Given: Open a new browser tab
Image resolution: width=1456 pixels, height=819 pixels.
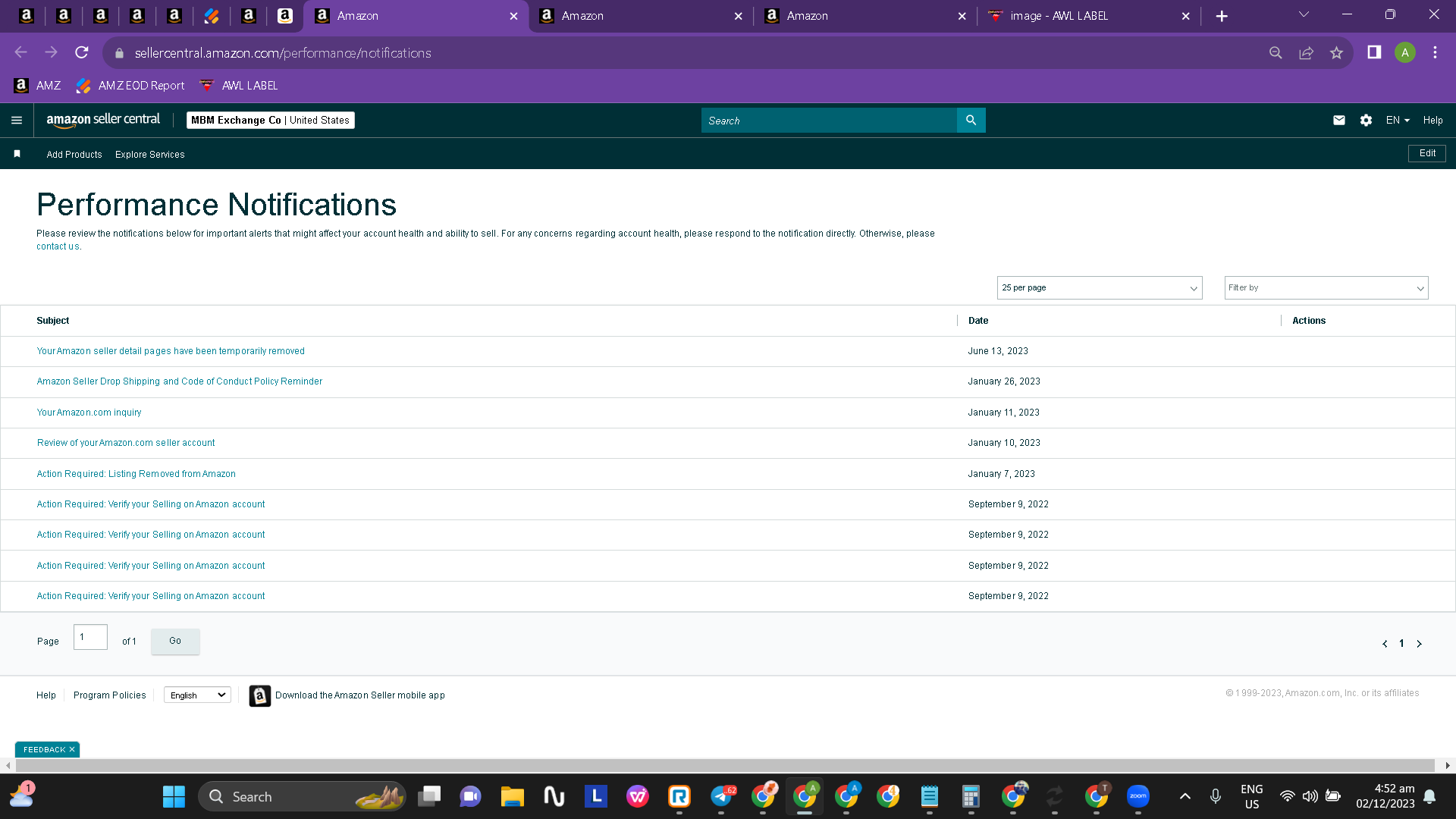Looking at the screenshot, I should (x=1222, y=16).
